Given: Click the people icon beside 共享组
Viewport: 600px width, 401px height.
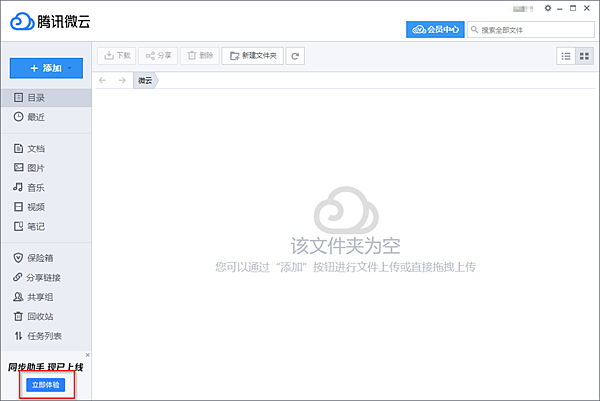Looking at the screenshot, I should coord(18,297).
